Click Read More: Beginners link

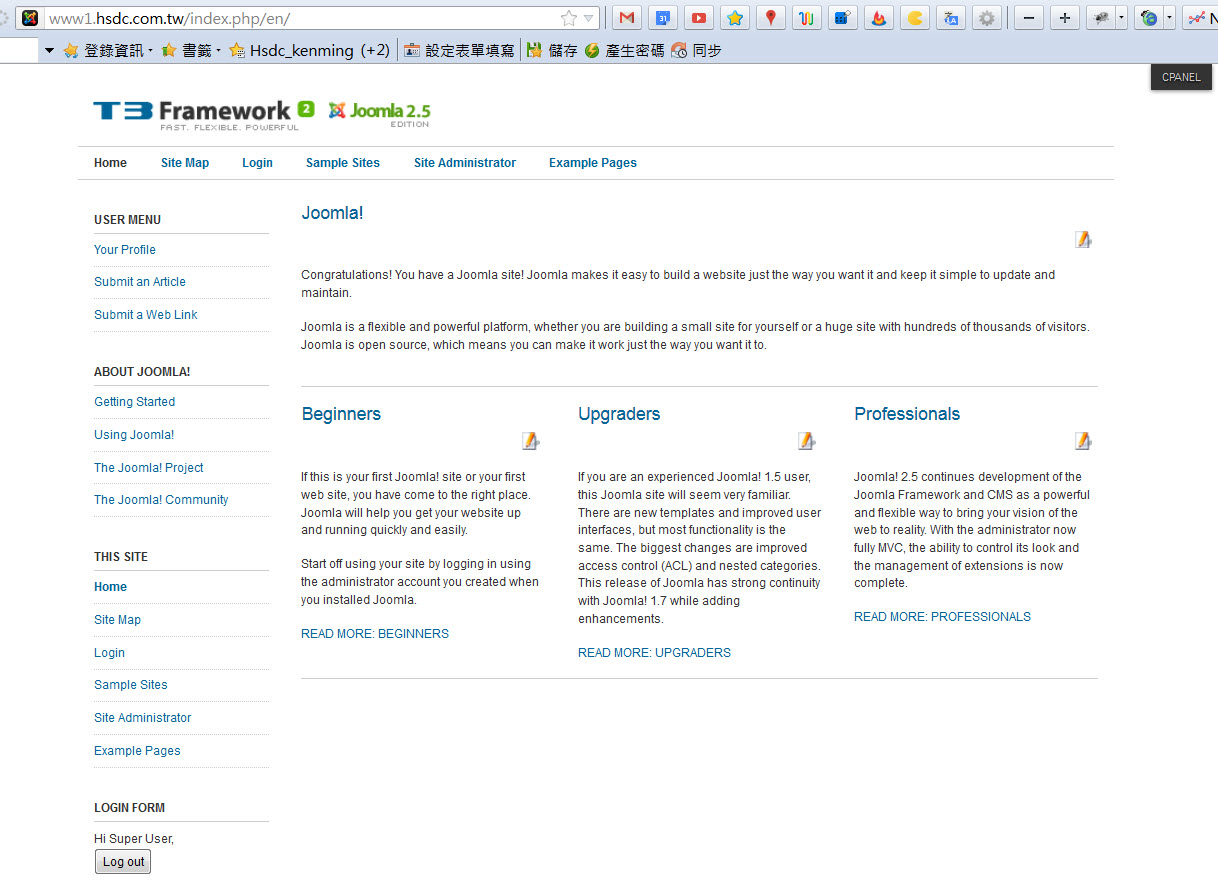click(375, 634)
